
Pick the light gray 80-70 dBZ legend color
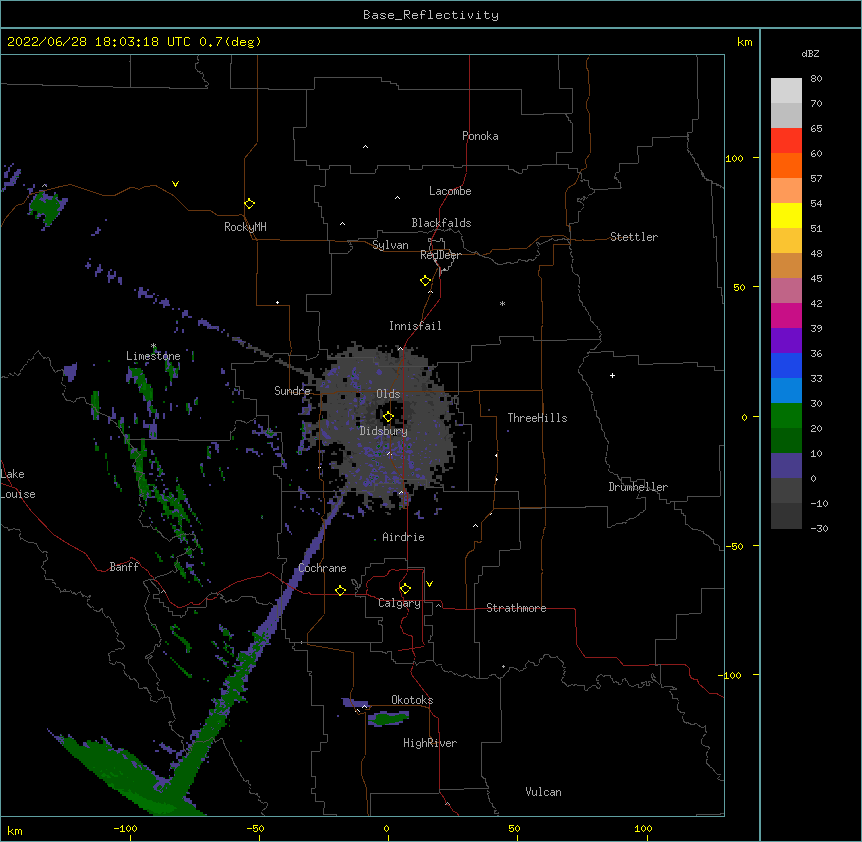(786, 91)
